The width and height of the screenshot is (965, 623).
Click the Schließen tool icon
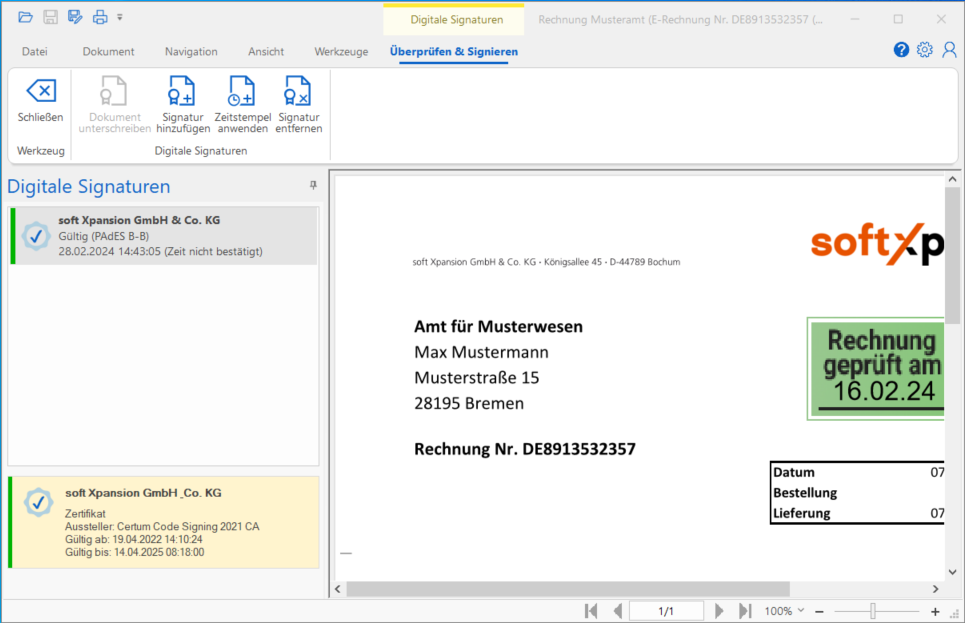40,92
